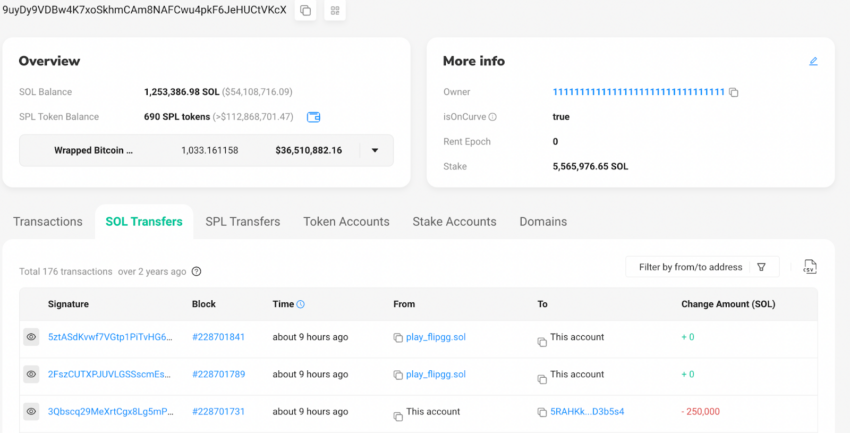View details eye icon for 3Qbscq transaction

click(x=31, y=411)
